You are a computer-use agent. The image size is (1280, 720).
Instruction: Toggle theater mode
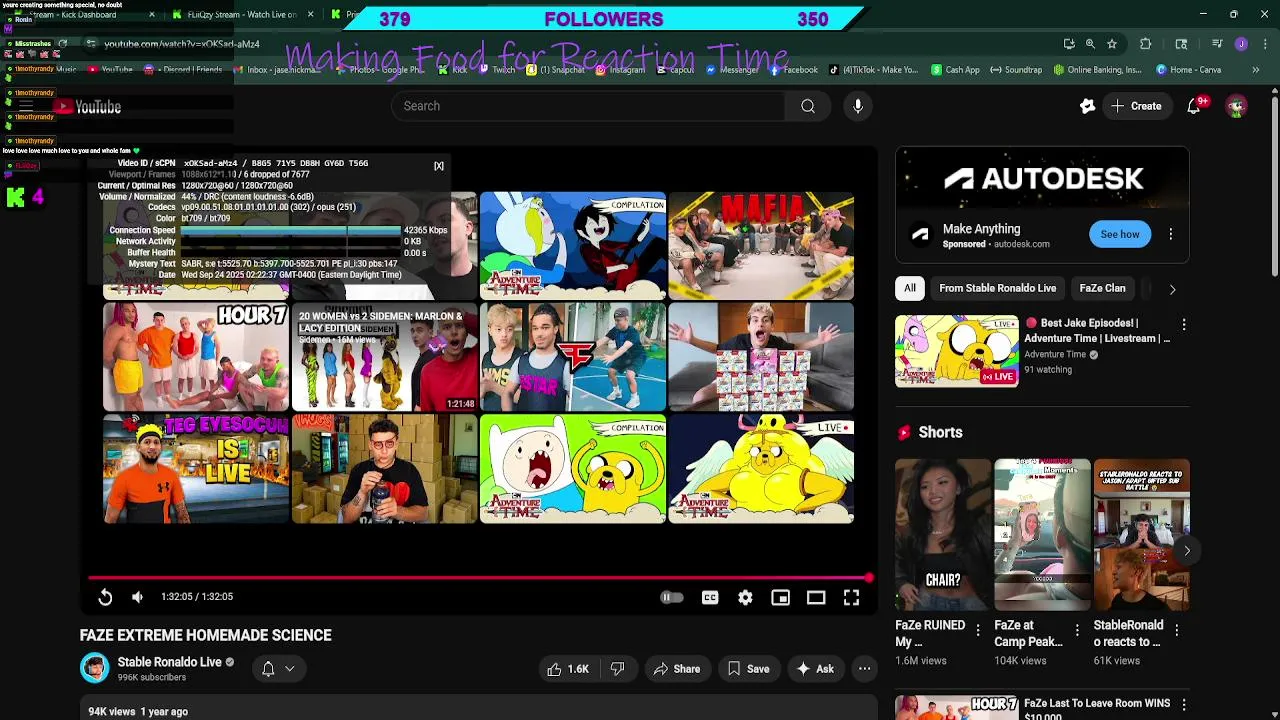coord(816,597)
